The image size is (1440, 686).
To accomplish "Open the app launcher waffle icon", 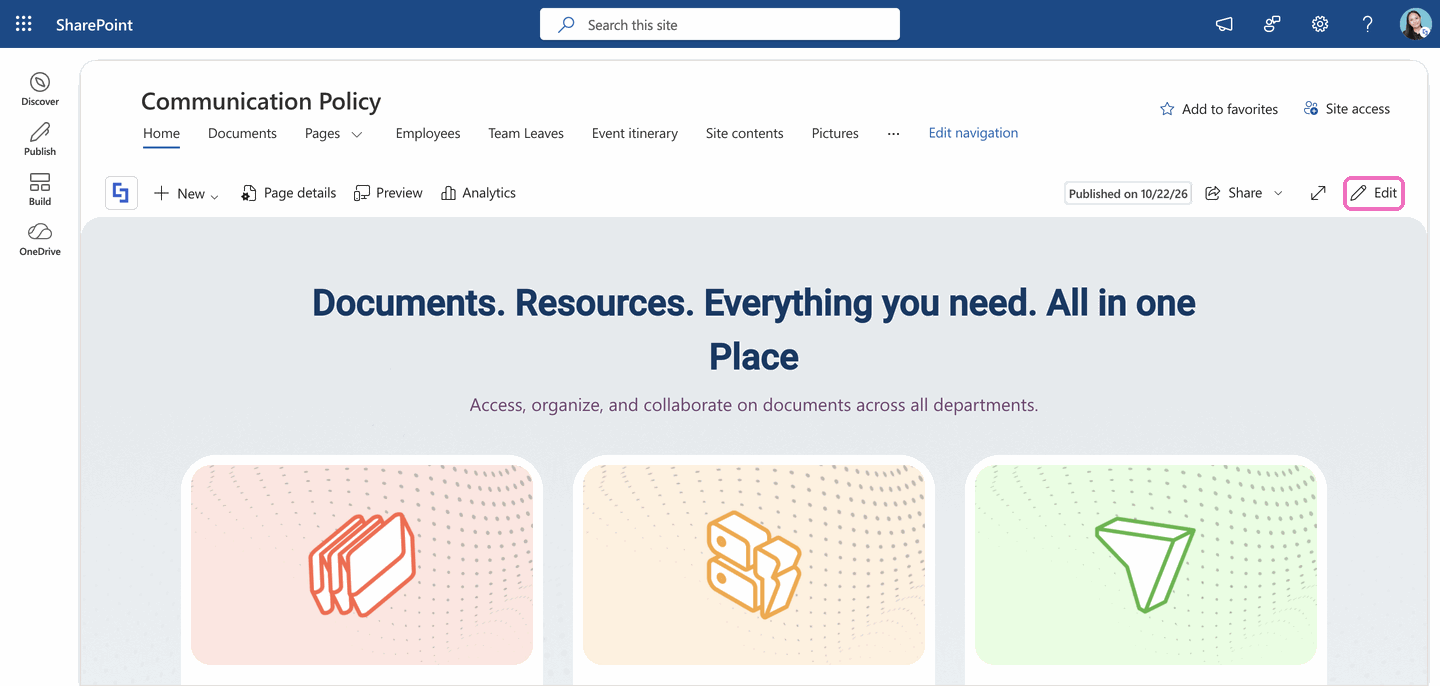I will [x=24, y=24].
